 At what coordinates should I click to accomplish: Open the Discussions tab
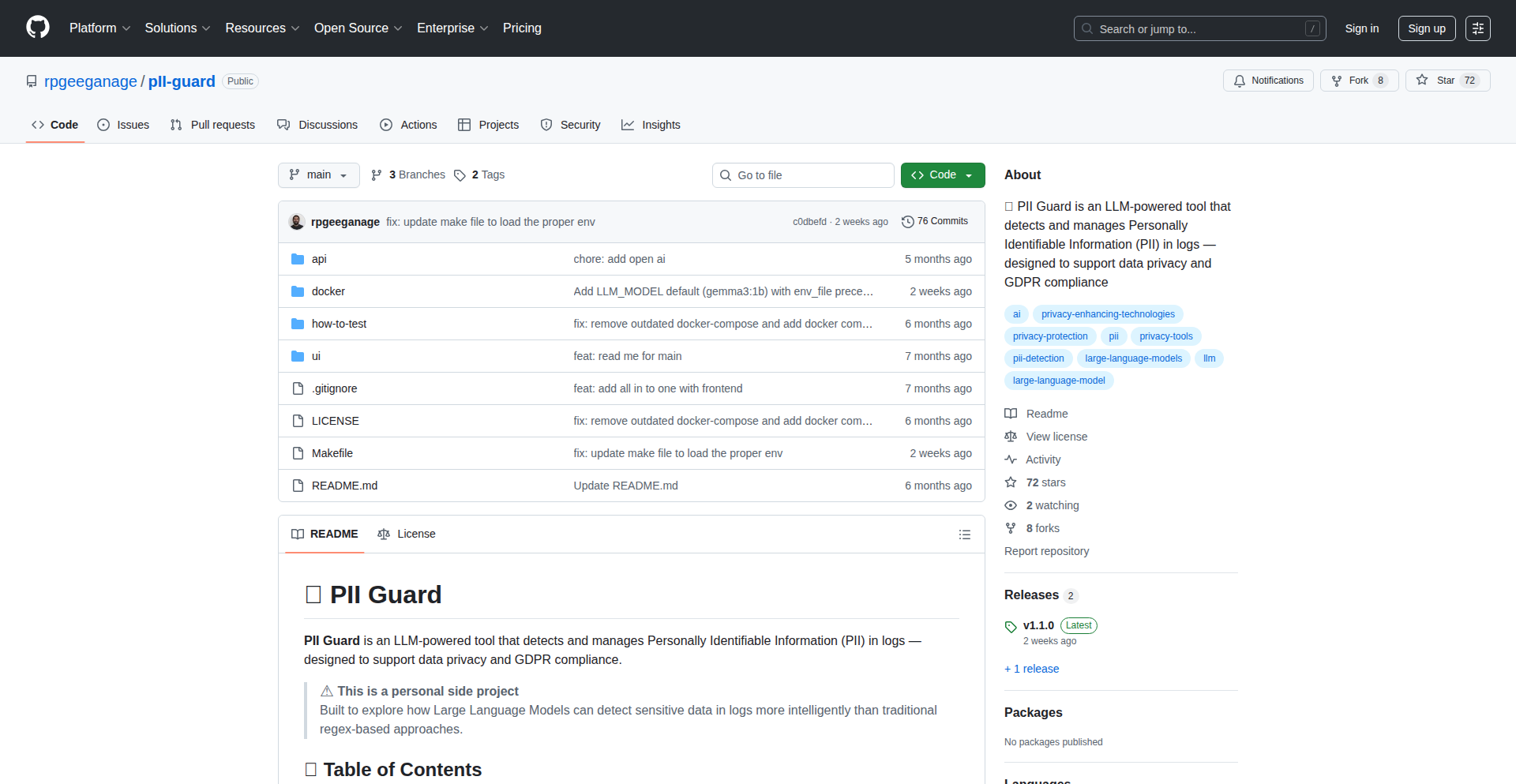pyautogui.click(x=317, y=125)
